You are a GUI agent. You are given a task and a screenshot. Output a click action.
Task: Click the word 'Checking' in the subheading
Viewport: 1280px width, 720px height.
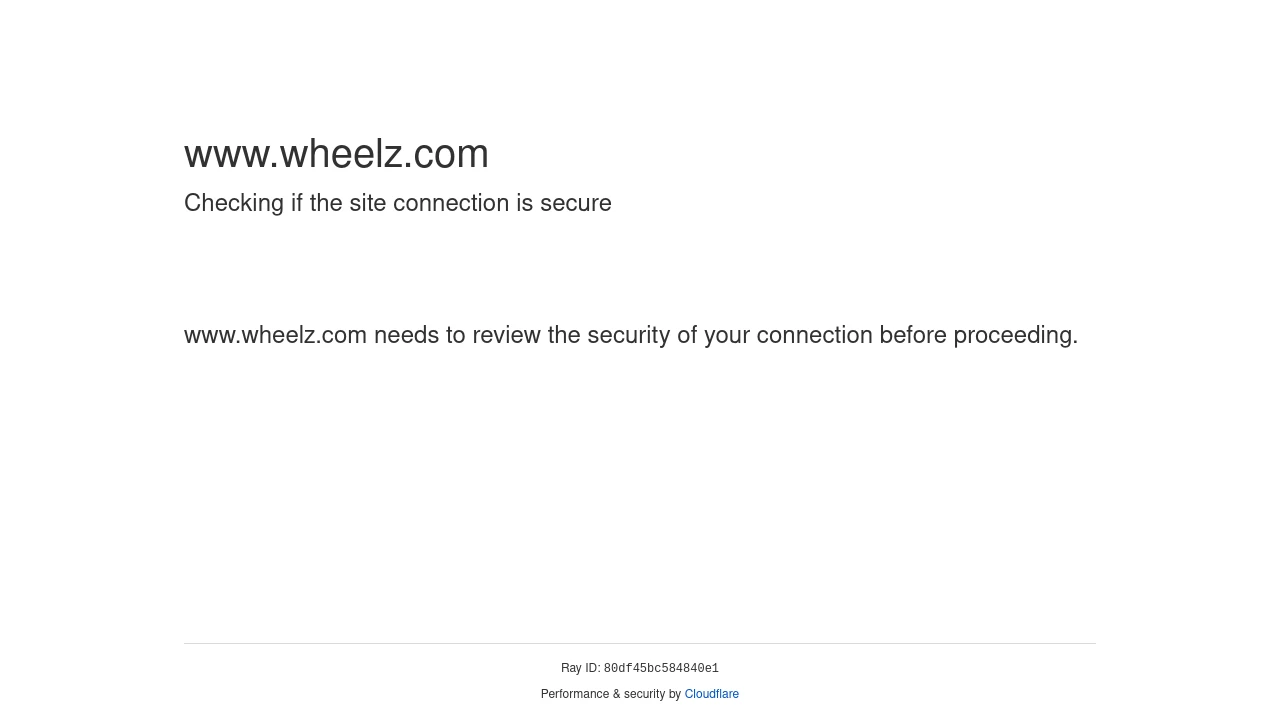pos(234,203)
